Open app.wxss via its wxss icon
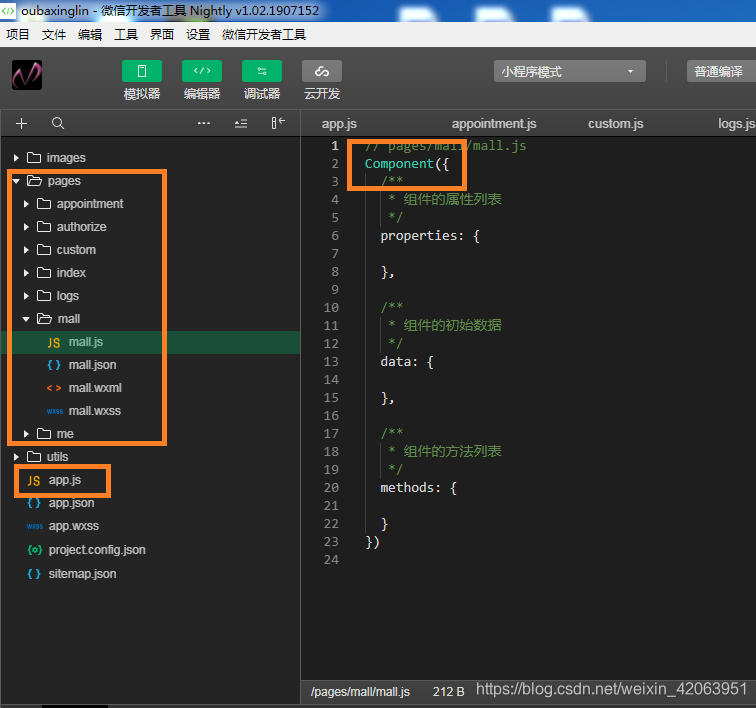 click(35, 526)
